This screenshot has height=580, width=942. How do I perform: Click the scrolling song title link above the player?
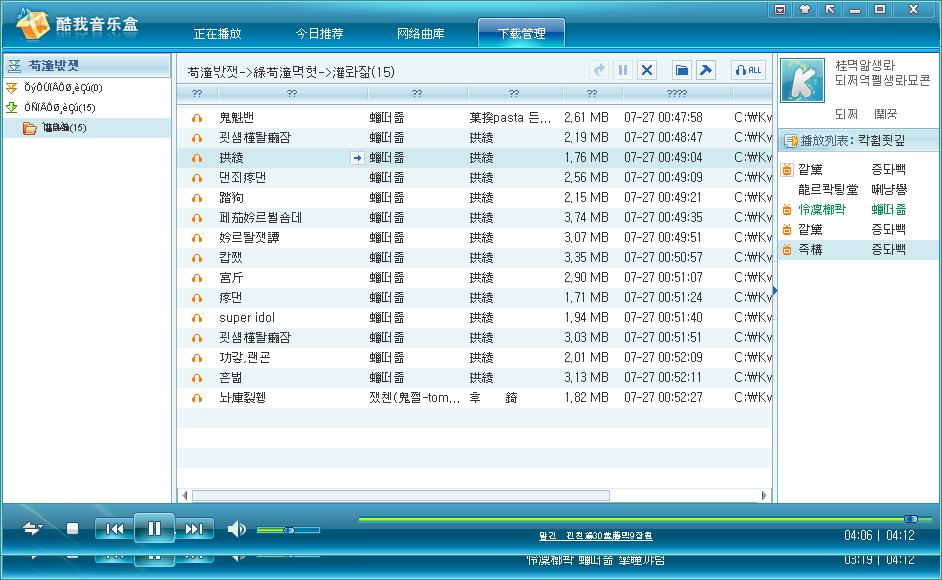coord(595,536)
